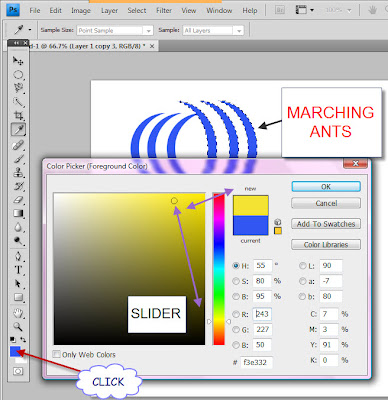Open the Filter menu
The height and width of the screenshot is (400, 388).
(x=164, y=11)
